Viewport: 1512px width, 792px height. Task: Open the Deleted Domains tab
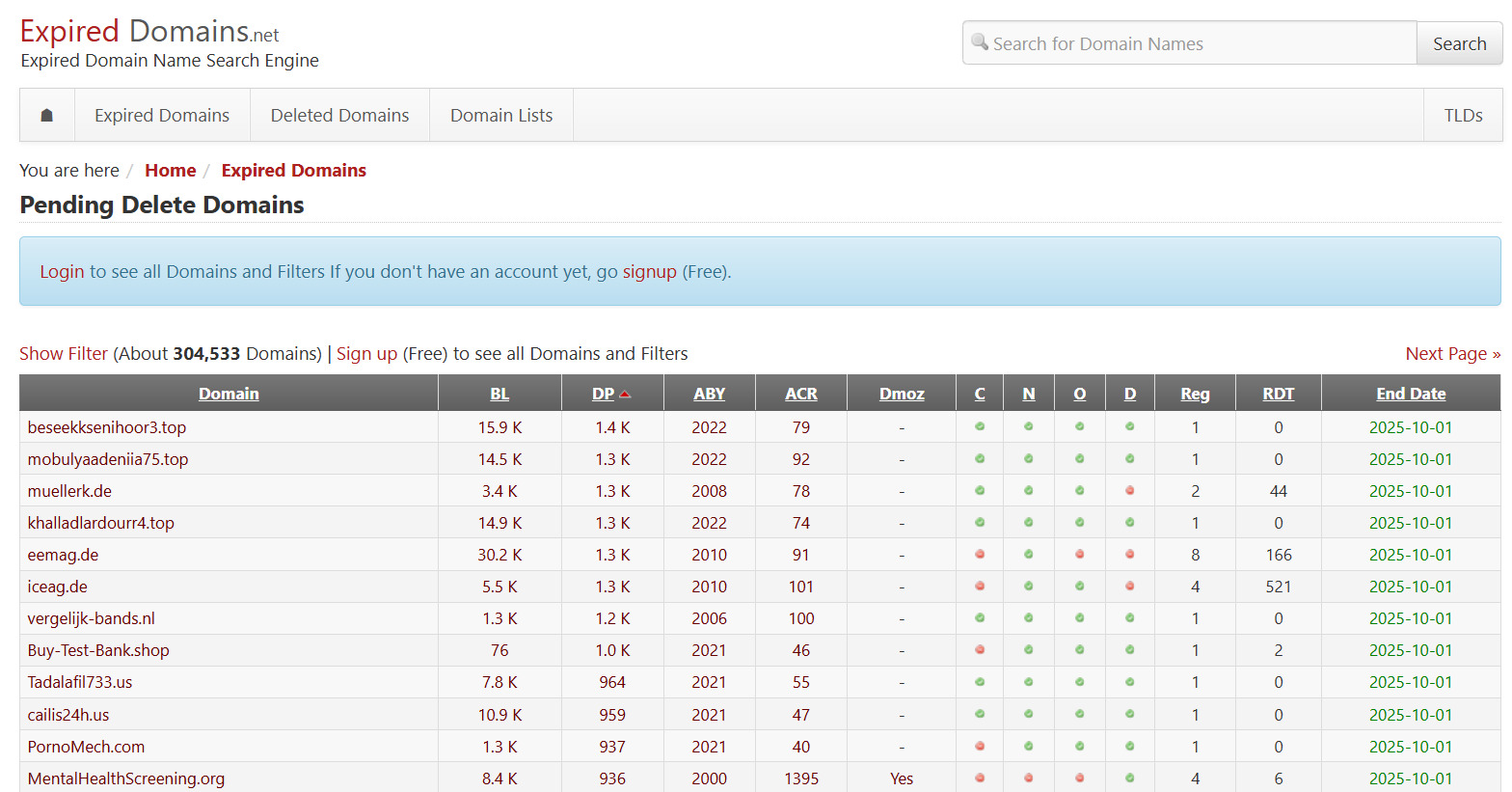coord(339,116)
